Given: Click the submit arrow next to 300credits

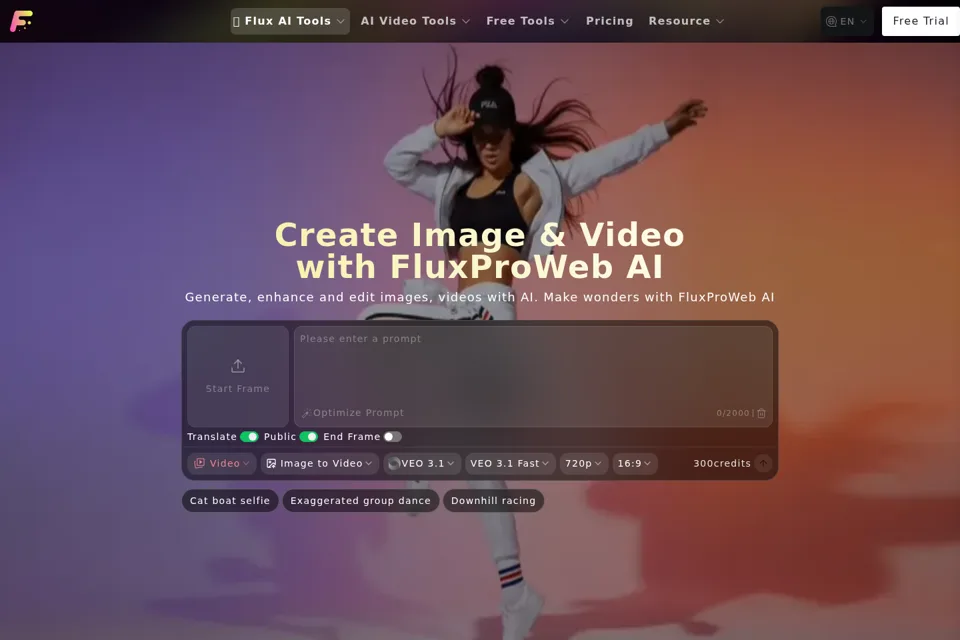Looking at the screenshot, I should coord(763,463).
